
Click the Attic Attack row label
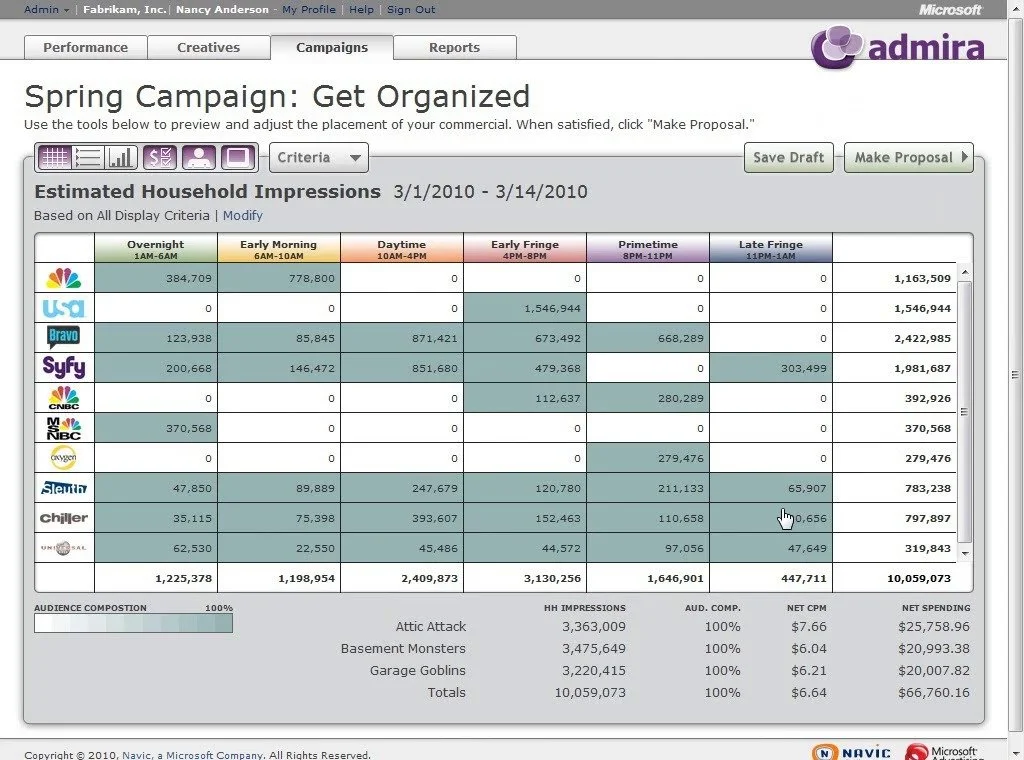[430, 626]
